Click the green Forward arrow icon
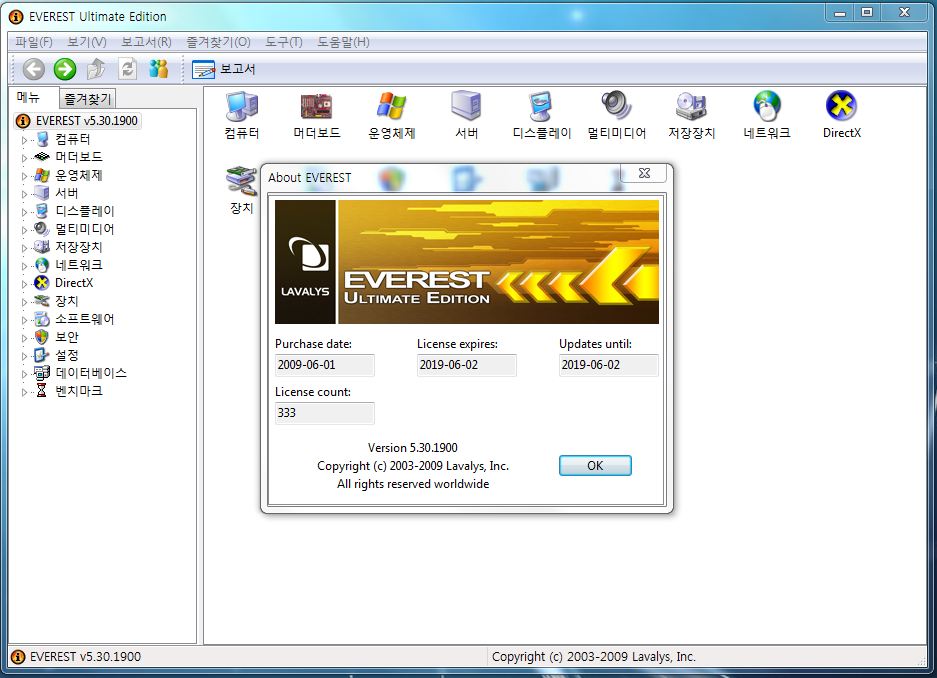The height and width of the screenshot is (678, 937). [x=65, y=69]
